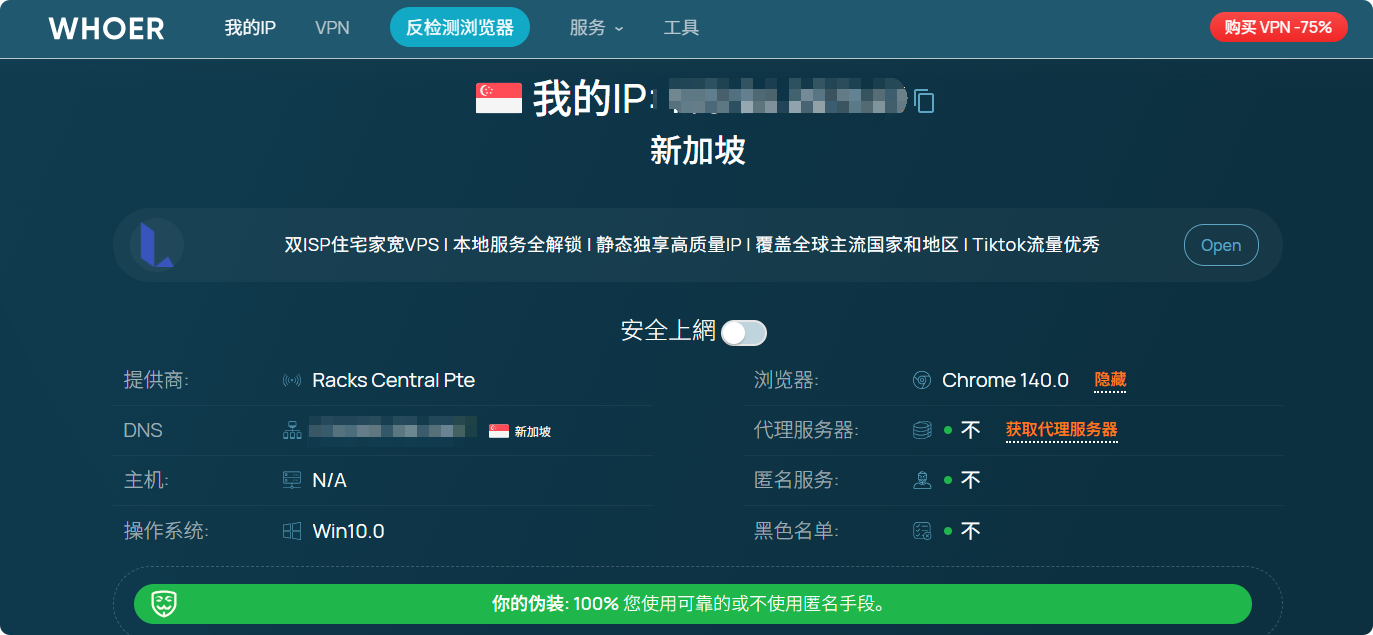Click the Windows icon next to Win10.0
The width and height of the screenshot is (1373, 635).
(x=292, y=531)
